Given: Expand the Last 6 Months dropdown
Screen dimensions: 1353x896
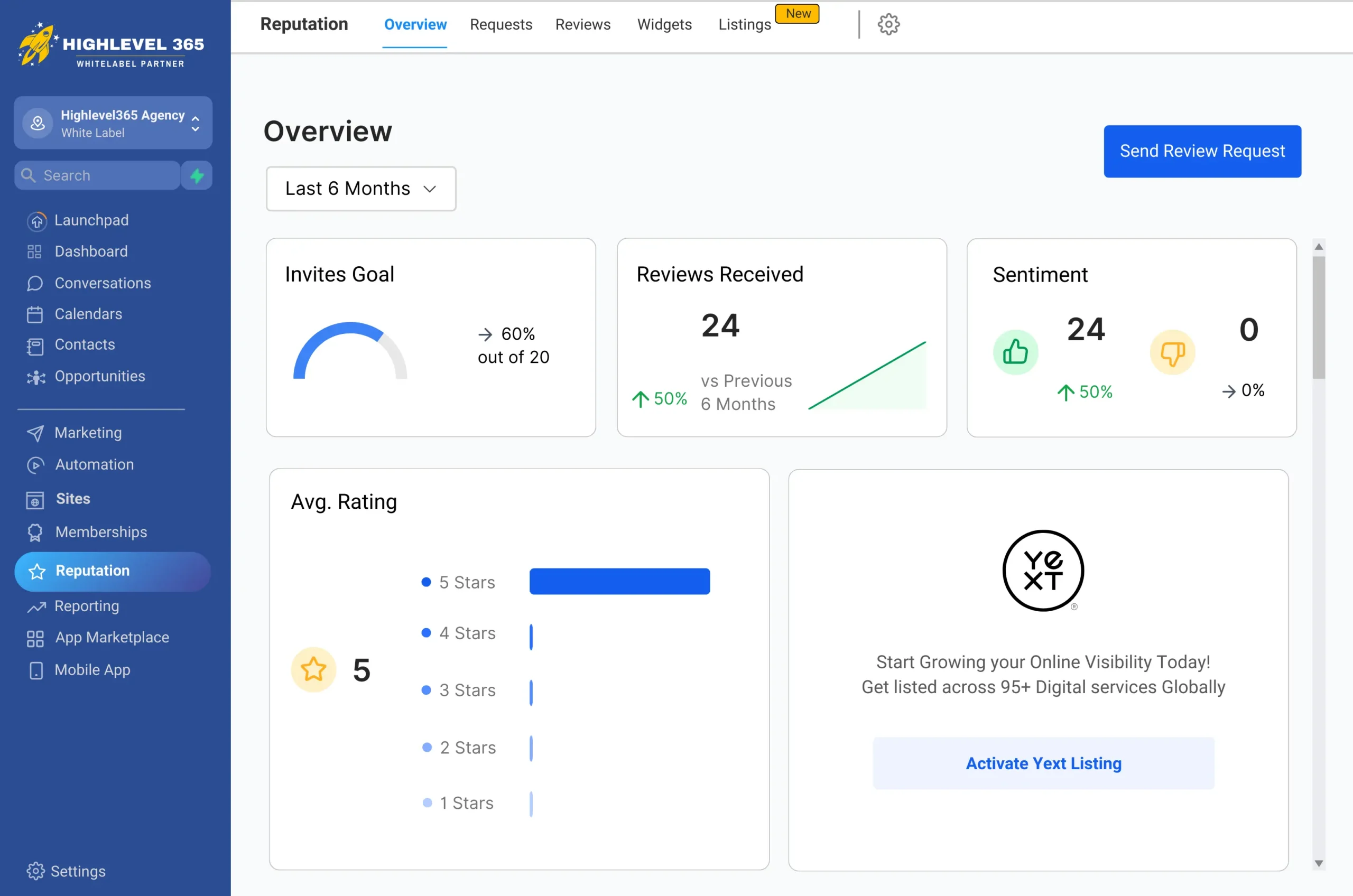Looking at the screenshot, I should pos(360,189).
